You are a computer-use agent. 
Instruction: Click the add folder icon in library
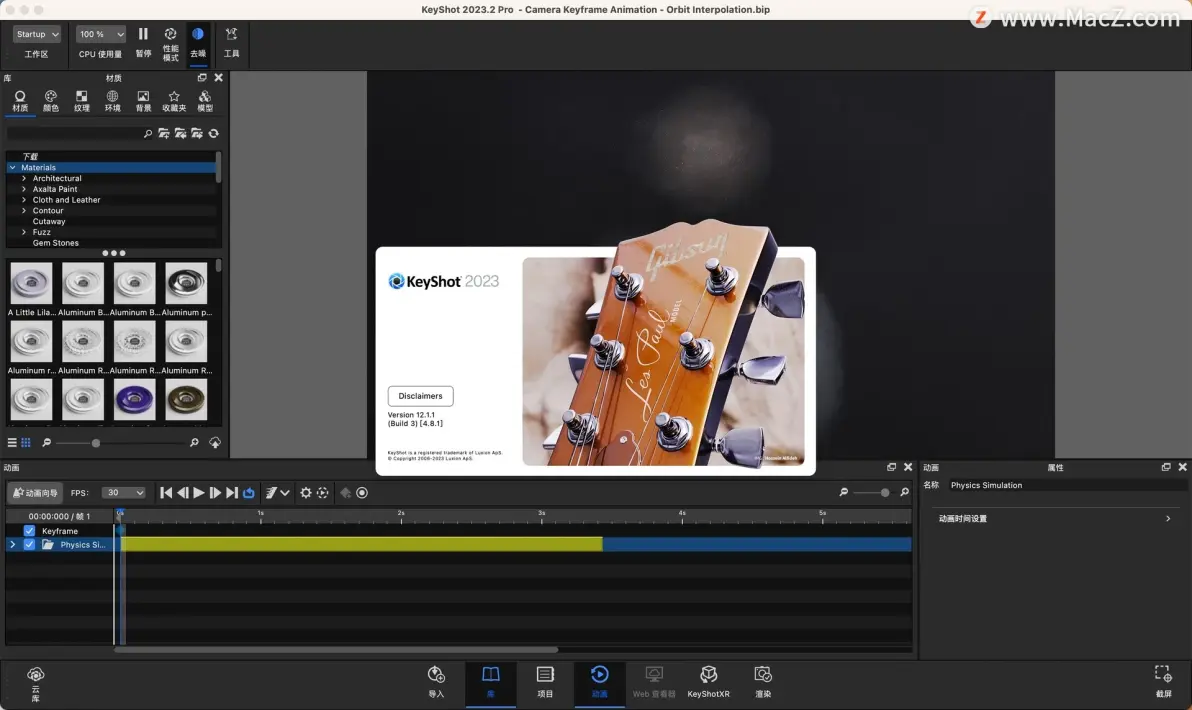(163, 134)
